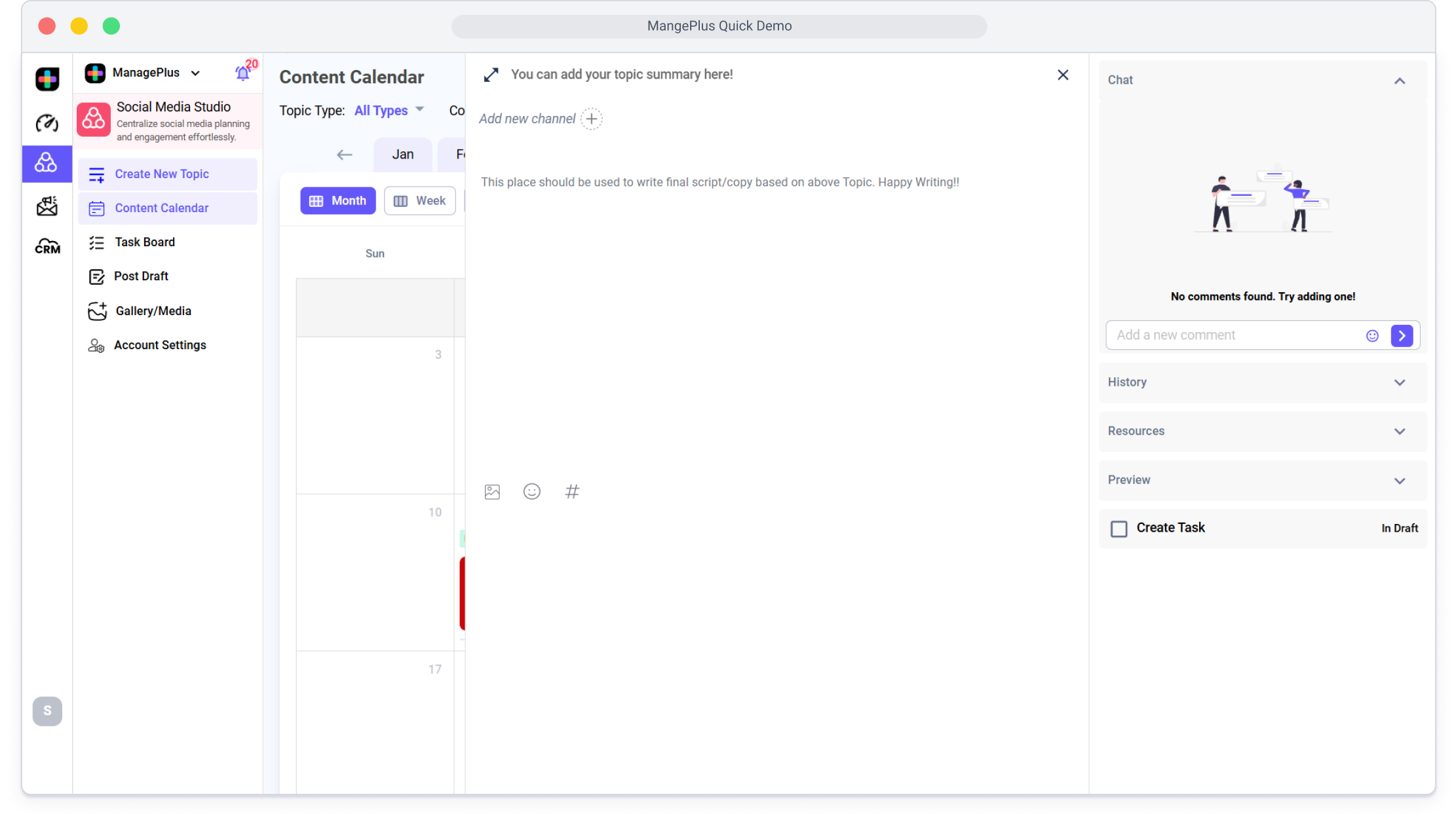Click the email campaigns envelope icon
The height and width of the screenshot is (820, 1456).
(47, 206)
